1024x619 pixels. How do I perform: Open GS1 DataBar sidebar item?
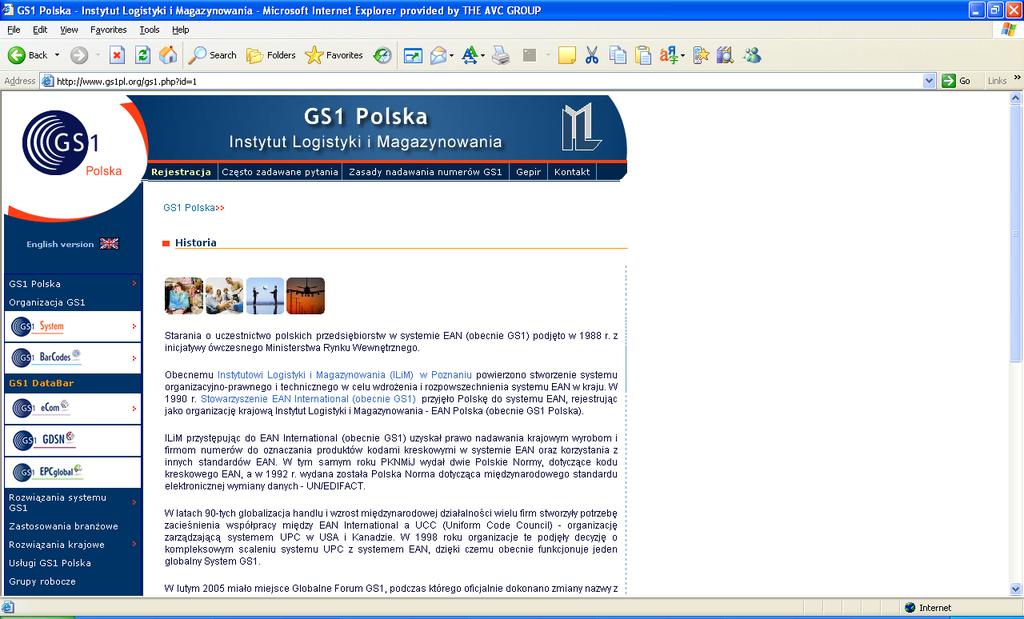pyautogui.click(x=41, y=383)
